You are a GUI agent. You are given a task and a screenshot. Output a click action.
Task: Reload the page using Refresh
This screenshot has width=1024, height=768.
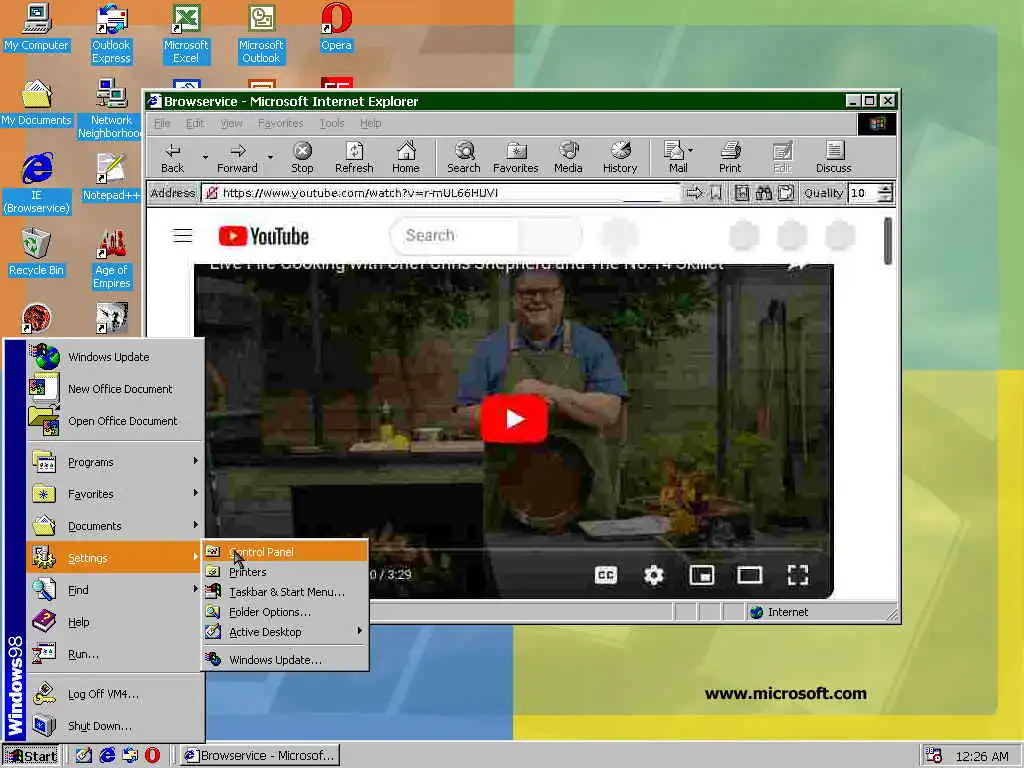click(x=354, y=158)
